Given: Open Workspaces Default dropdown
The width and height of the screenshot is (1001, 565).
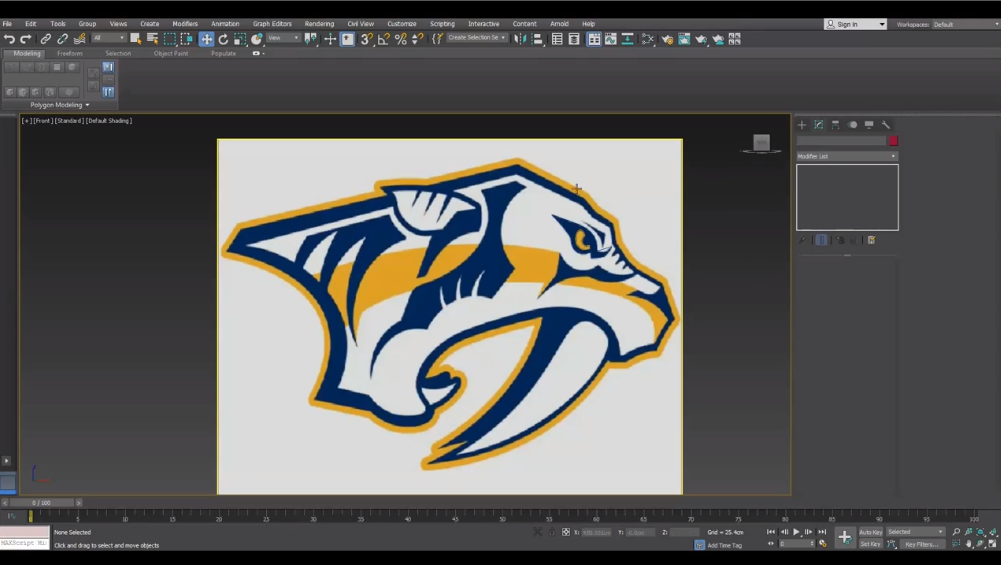Looking at the screenshot, I should pos(965,24).
